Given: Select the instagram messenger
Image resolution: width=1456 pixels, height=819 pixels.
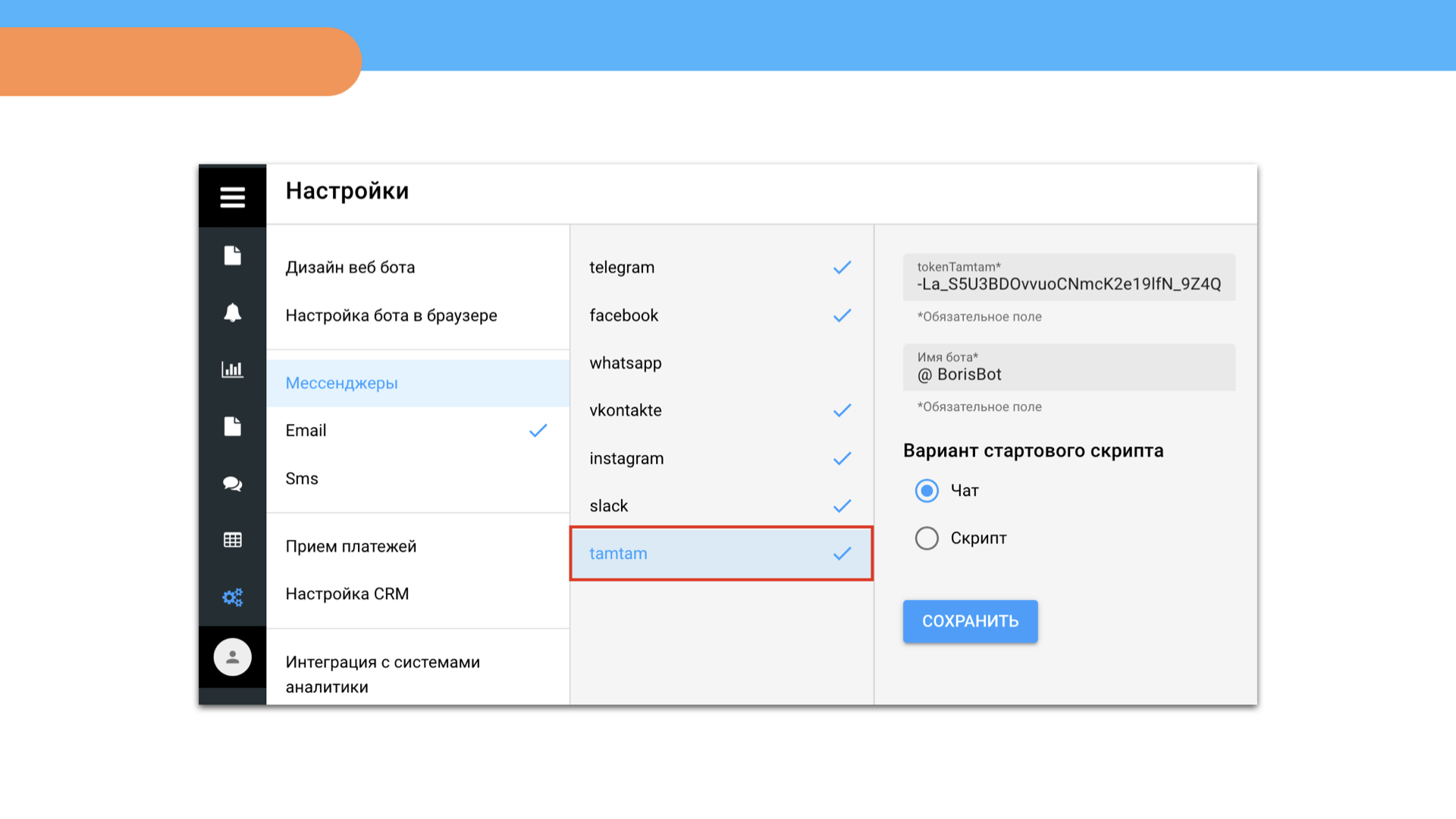Looking at the screenshot, I should coord(721,459).
